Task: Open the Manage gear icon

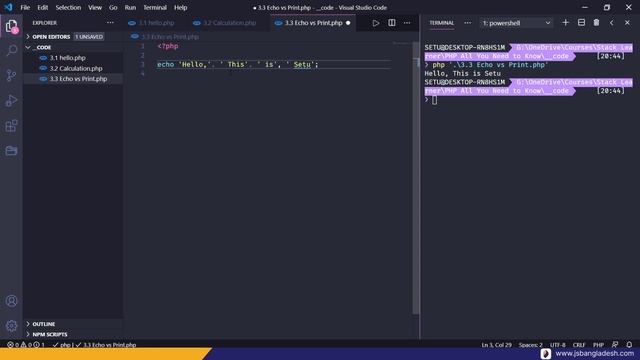Action: coord(11,326)
